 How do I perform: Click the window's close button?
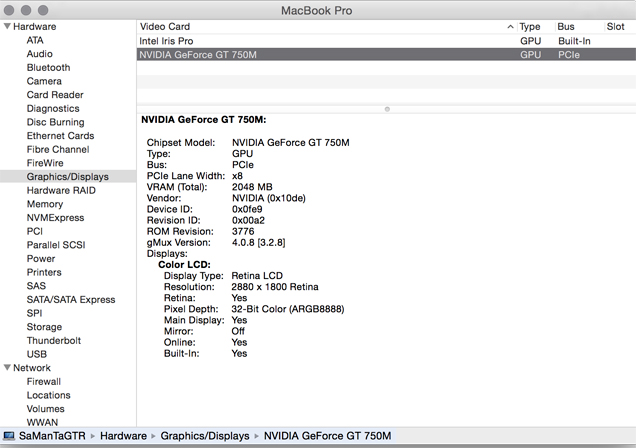tap(9, 10)
